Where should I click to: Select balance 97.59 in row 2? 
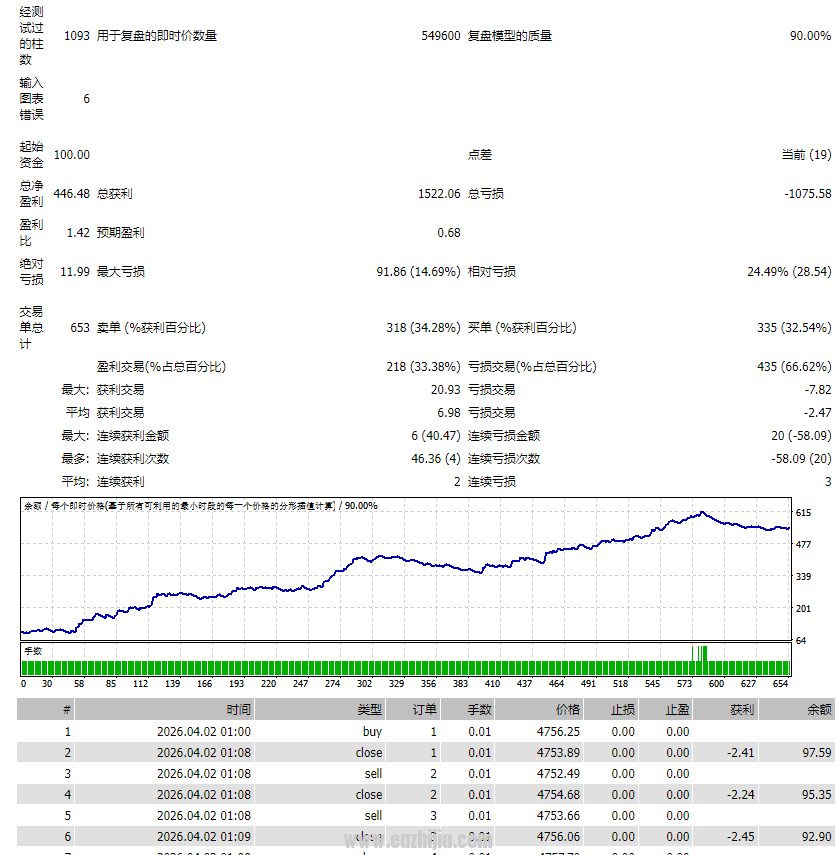tap(817, 753)
